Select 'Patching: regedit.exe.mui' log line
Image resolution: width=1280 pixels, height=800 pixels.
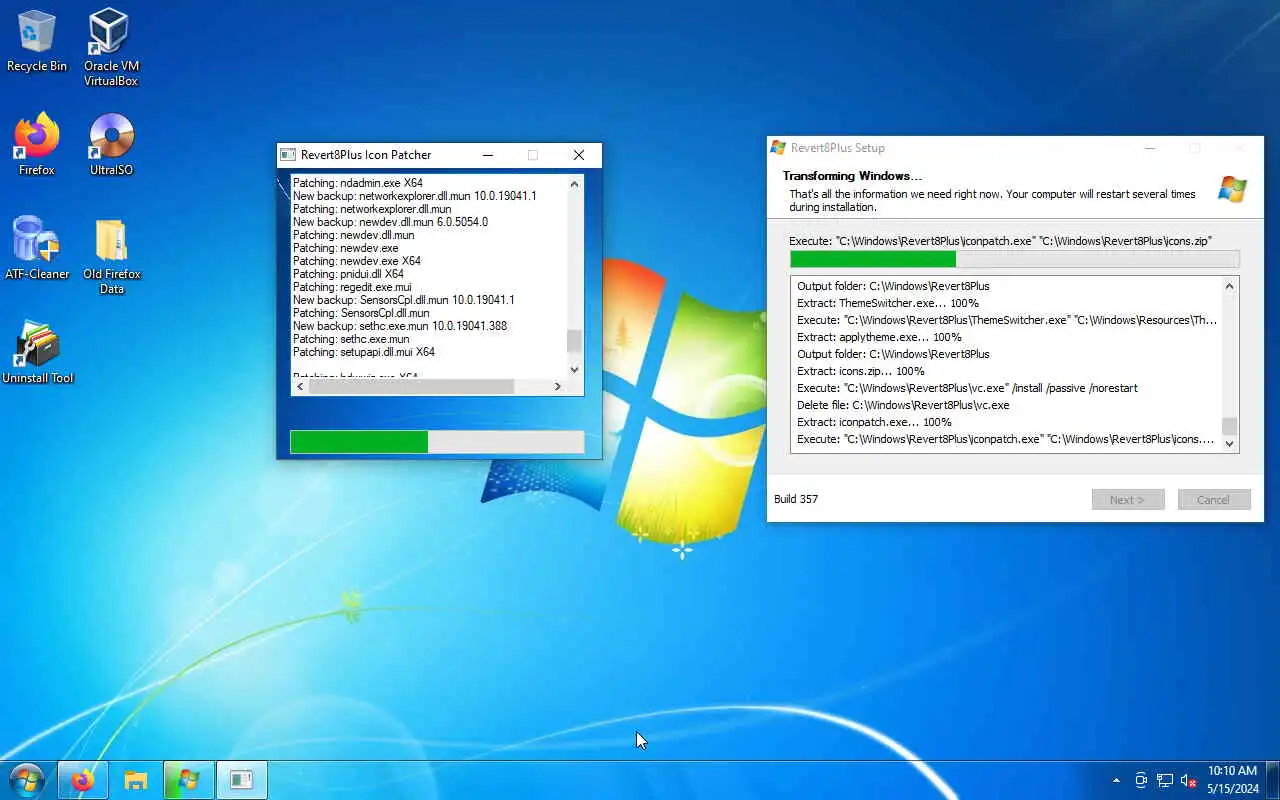tap(352, 287)
